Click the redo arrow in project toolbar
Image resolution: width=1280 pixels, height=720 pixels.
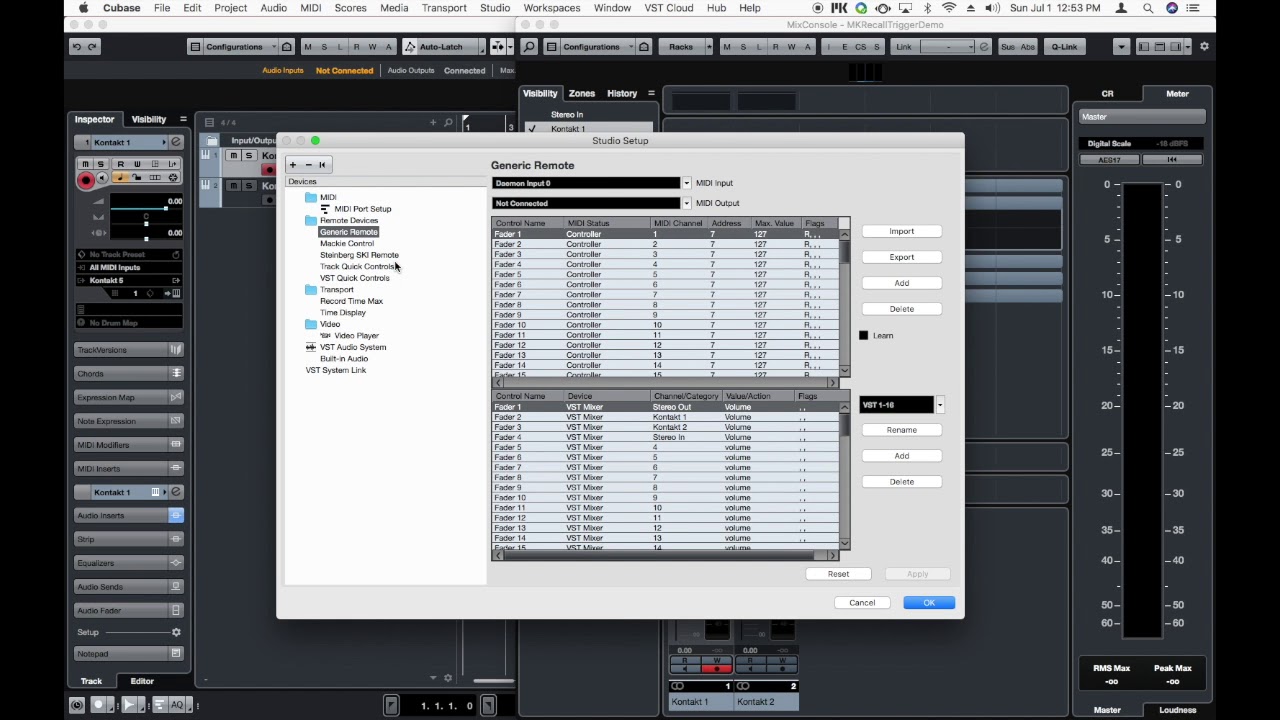(92, 47)
